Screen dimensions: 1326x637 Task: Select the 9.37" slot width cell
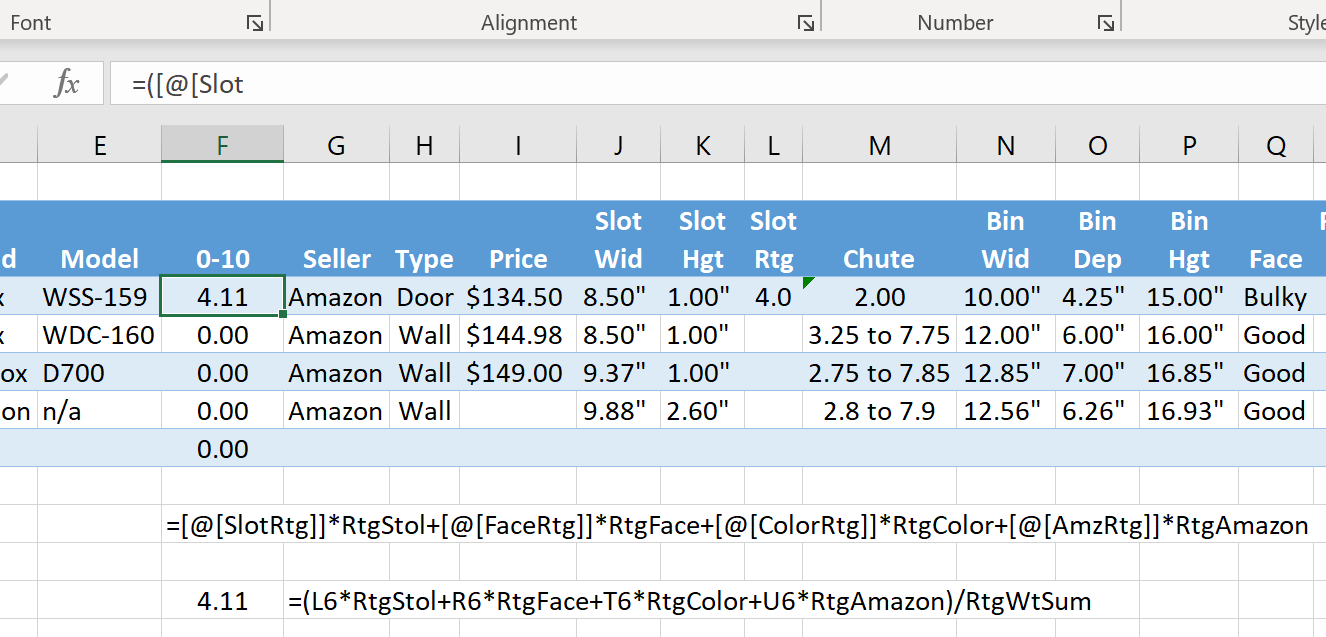click(x=618, y=373)
